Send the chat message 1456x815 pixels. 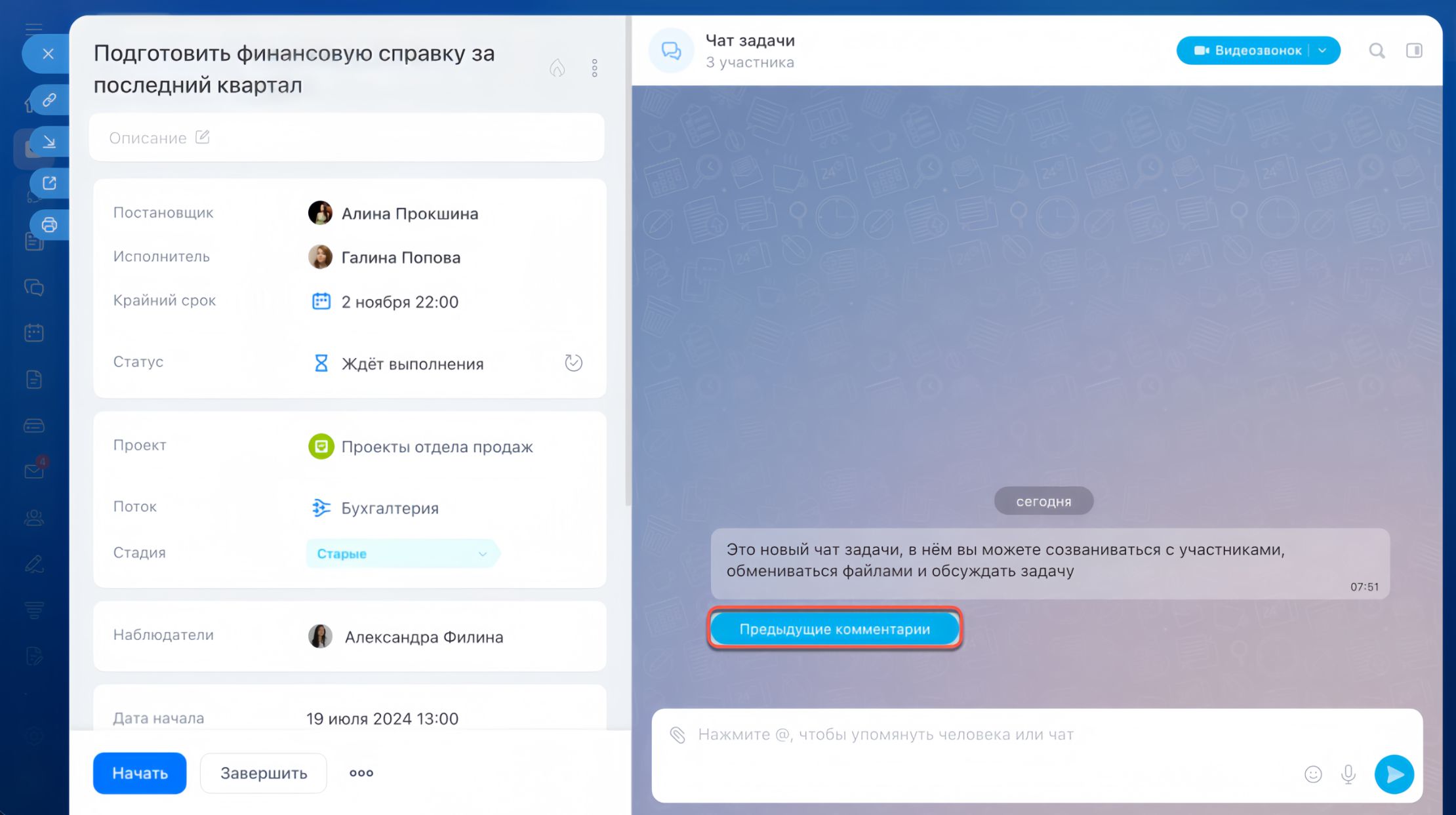point(1394,774)
